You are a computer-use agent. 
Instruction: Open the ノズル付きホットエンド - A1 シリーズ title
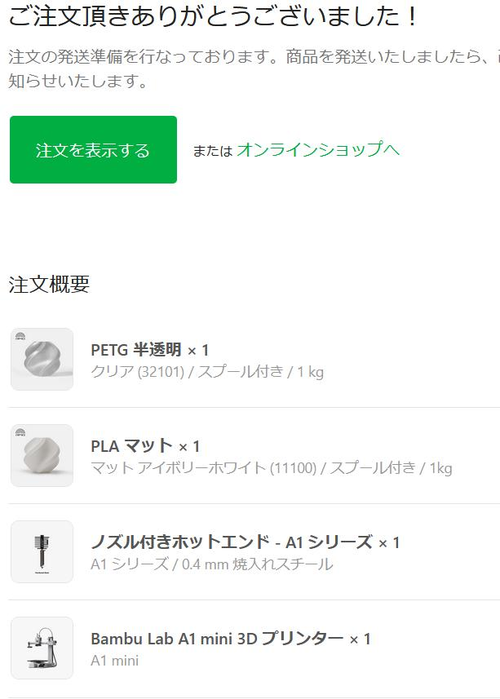(x=231, y=542)
